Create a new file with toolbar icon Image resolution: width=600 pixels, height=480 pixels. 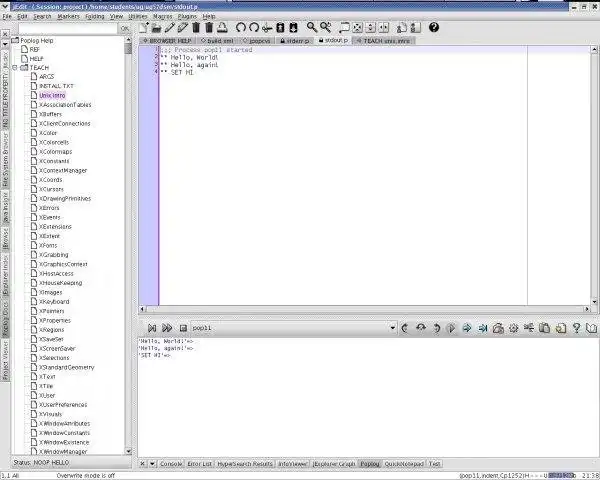click(x=144, y=28)
